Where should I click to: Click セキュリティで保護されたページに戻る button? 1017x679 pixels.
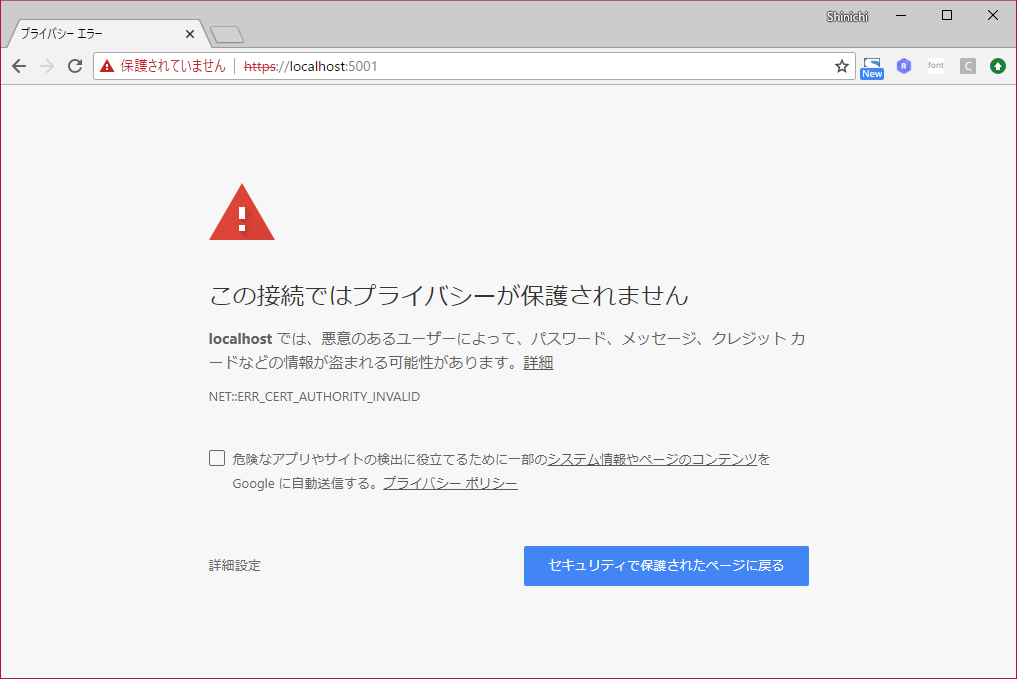(666, 565)
